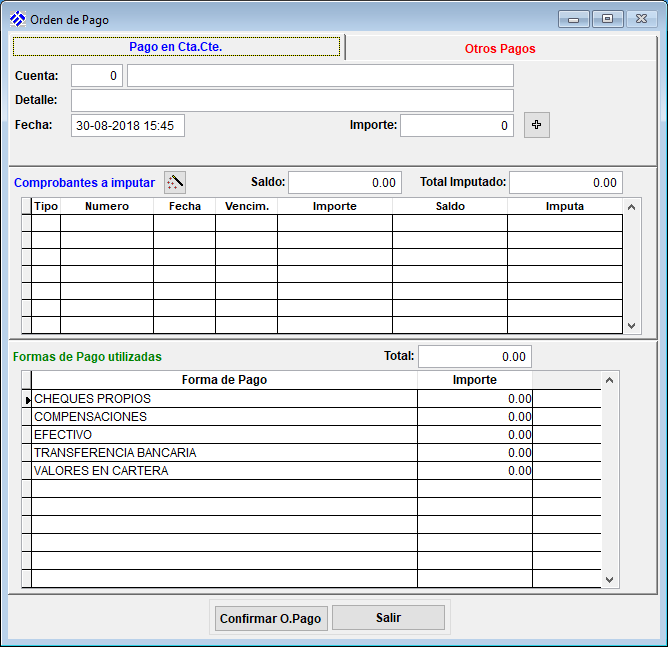Select the CHEQUES PROPIOS payment row
Screen dimensions: 668x647
[x=224, y=399]
